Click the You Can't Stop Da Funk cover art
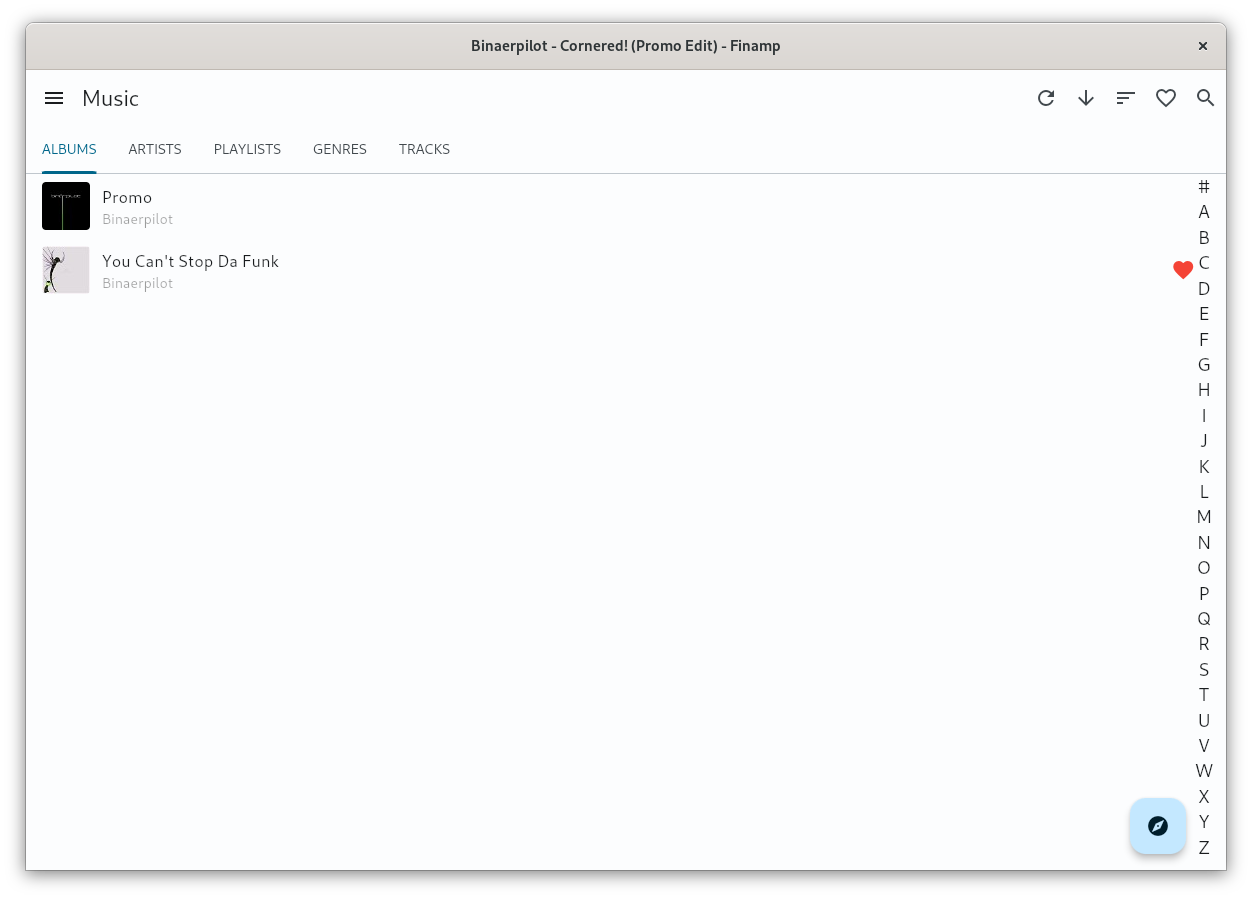 click(66, 270)
